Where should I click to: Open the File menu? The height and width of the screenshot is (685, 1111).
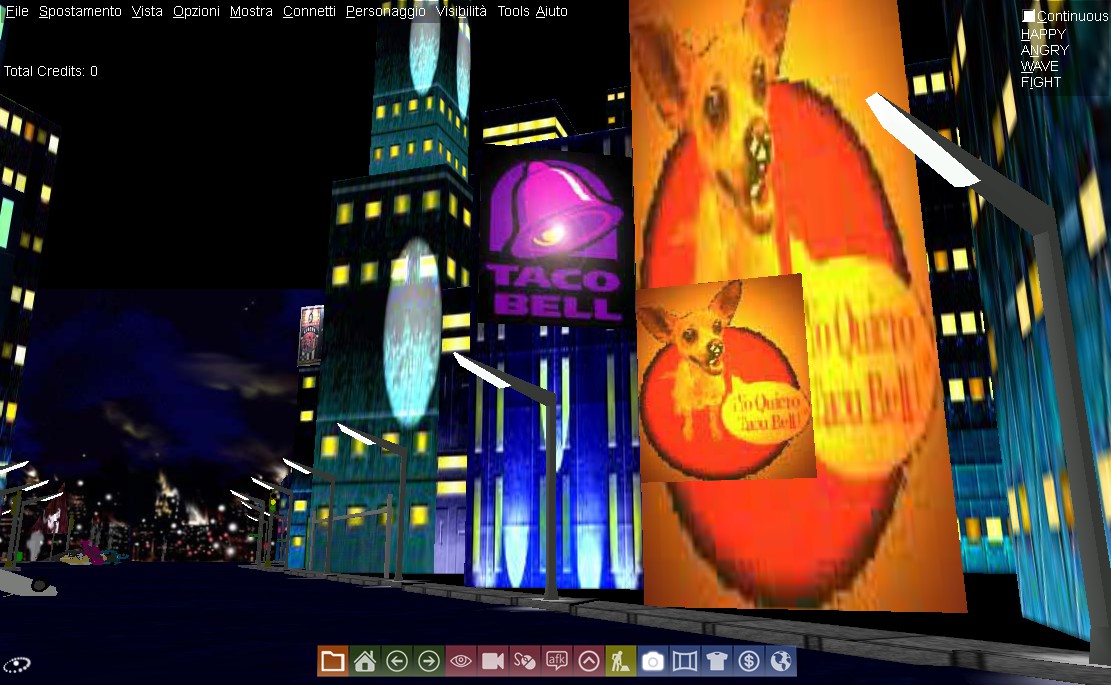pos(17,12)
